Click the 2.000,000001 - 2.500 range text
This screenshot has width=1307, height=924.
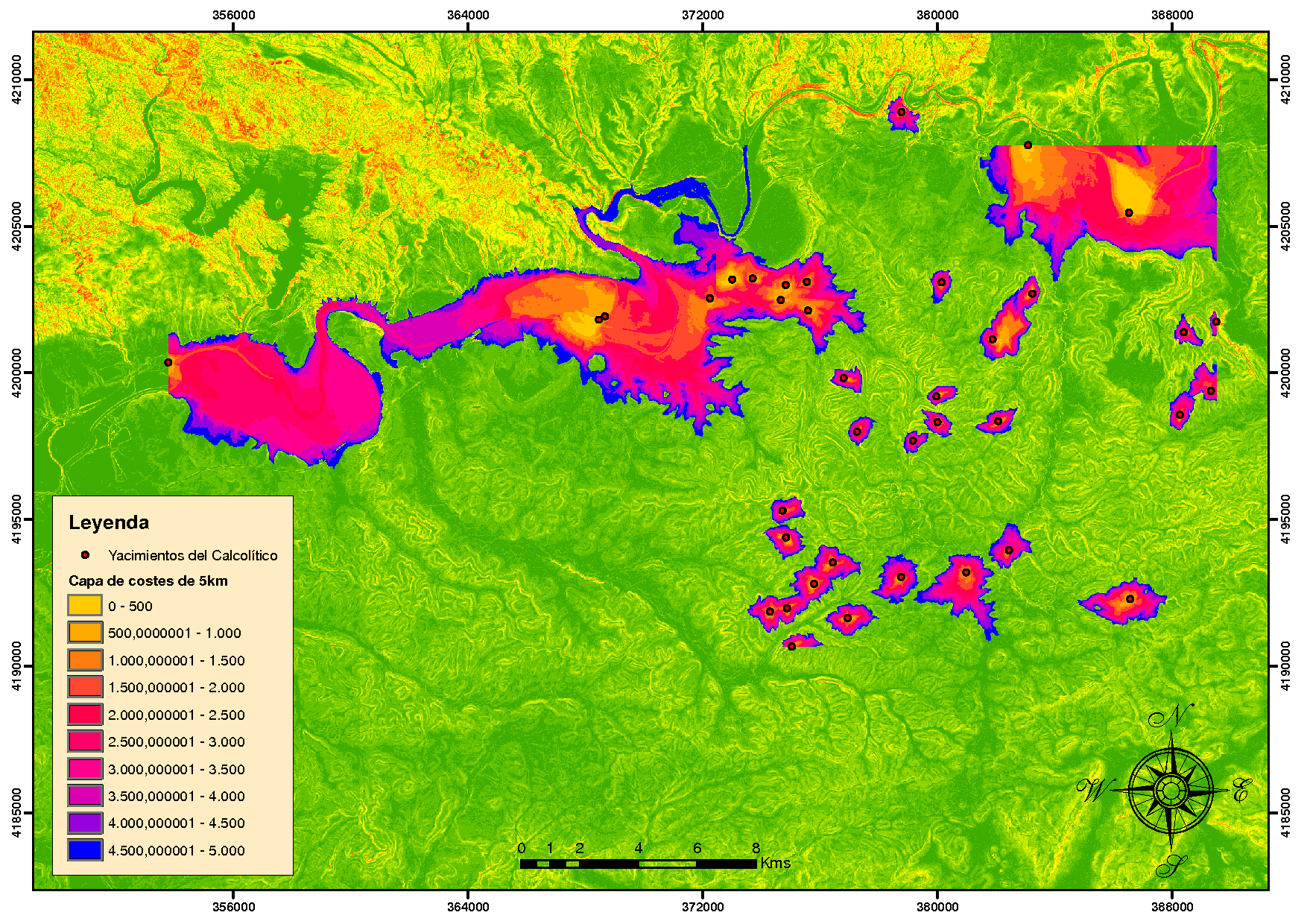point(177,715)
